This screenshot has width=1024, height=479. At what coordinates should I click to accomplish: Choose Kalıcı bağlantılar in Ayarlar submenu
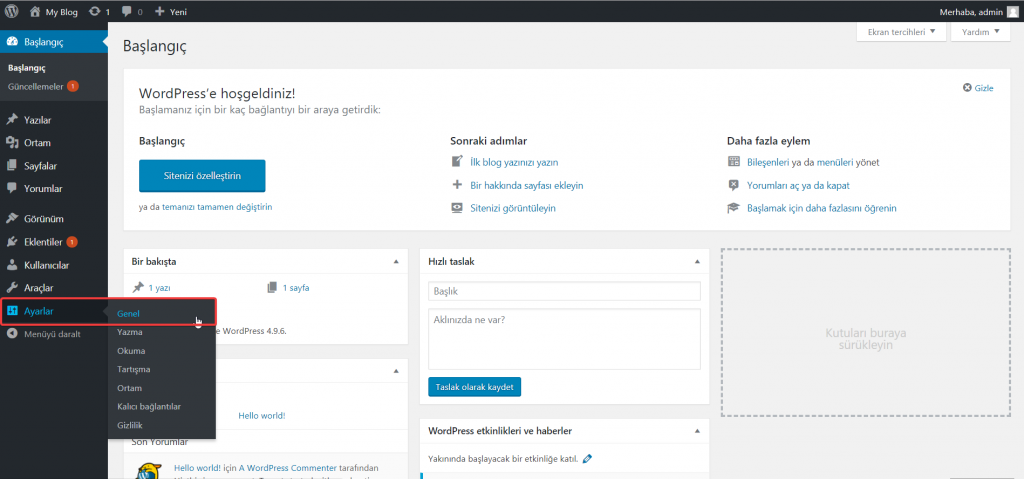148,406
